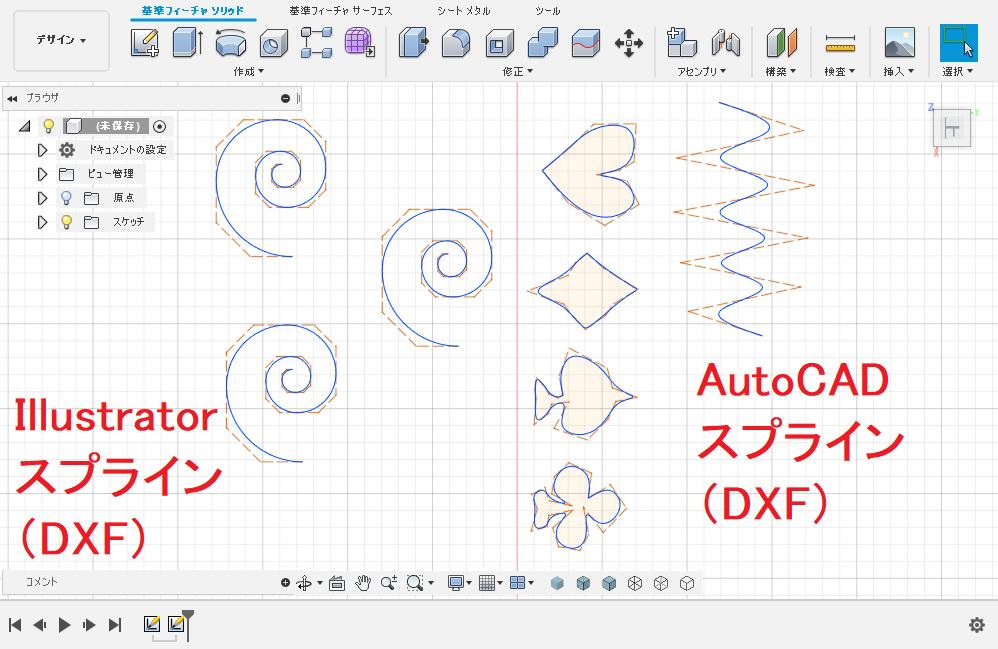Viewport: 998px width, 649px height.
Task: Open the 修正 dropdown menu
Action: pyautogui.click(x=517, y=71)
